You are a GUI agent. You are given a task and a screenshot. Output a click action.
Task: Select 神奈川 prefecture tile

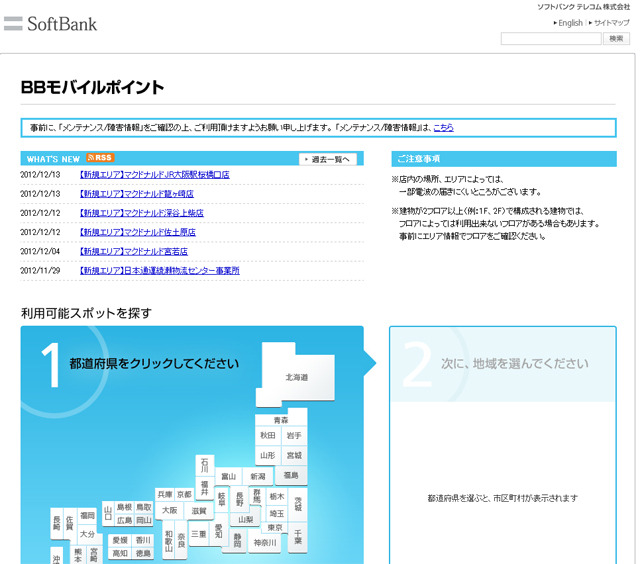click(x=265, y=543)
